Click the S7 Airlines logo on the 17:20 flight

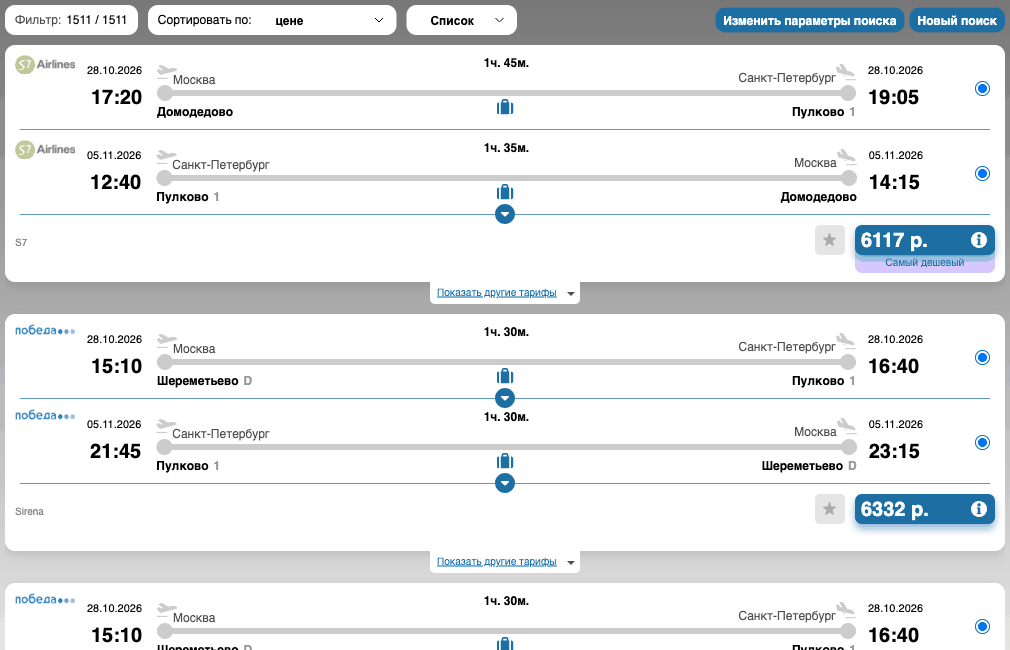45,64
